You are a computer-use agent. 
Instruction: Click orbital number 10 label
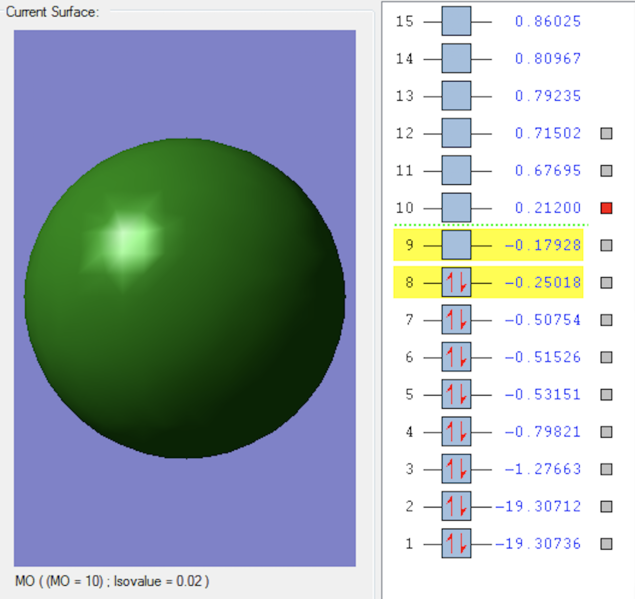[x=405, y=207]
